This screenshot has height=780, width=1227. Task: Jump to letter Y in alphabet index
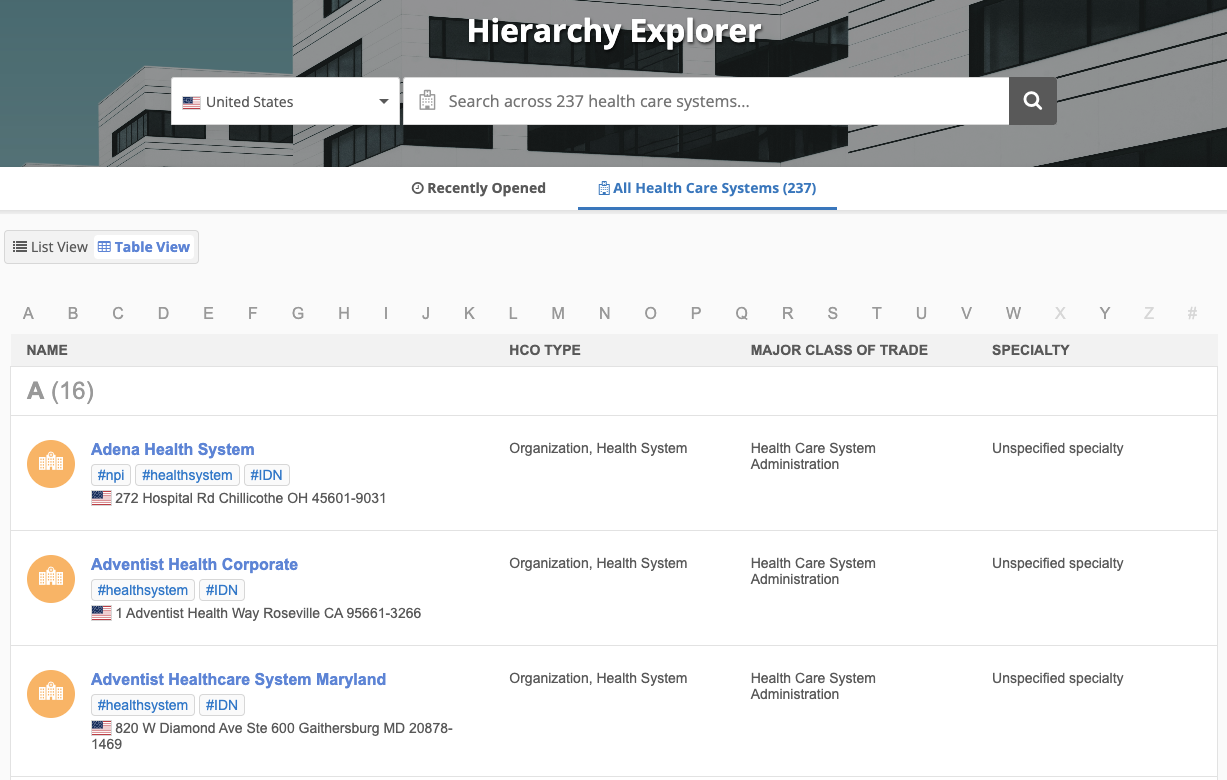pyautogui.click(x=1105, y=313)
